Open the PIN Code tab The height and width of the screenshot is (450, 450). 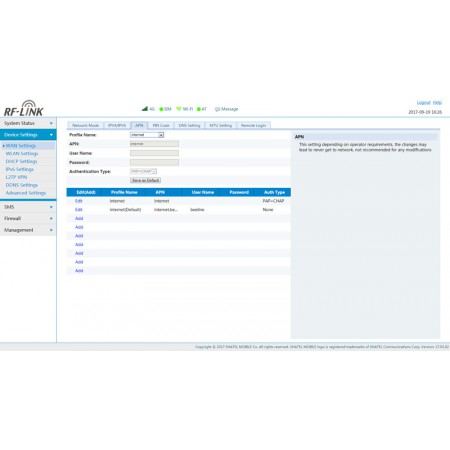click(161, 125)
